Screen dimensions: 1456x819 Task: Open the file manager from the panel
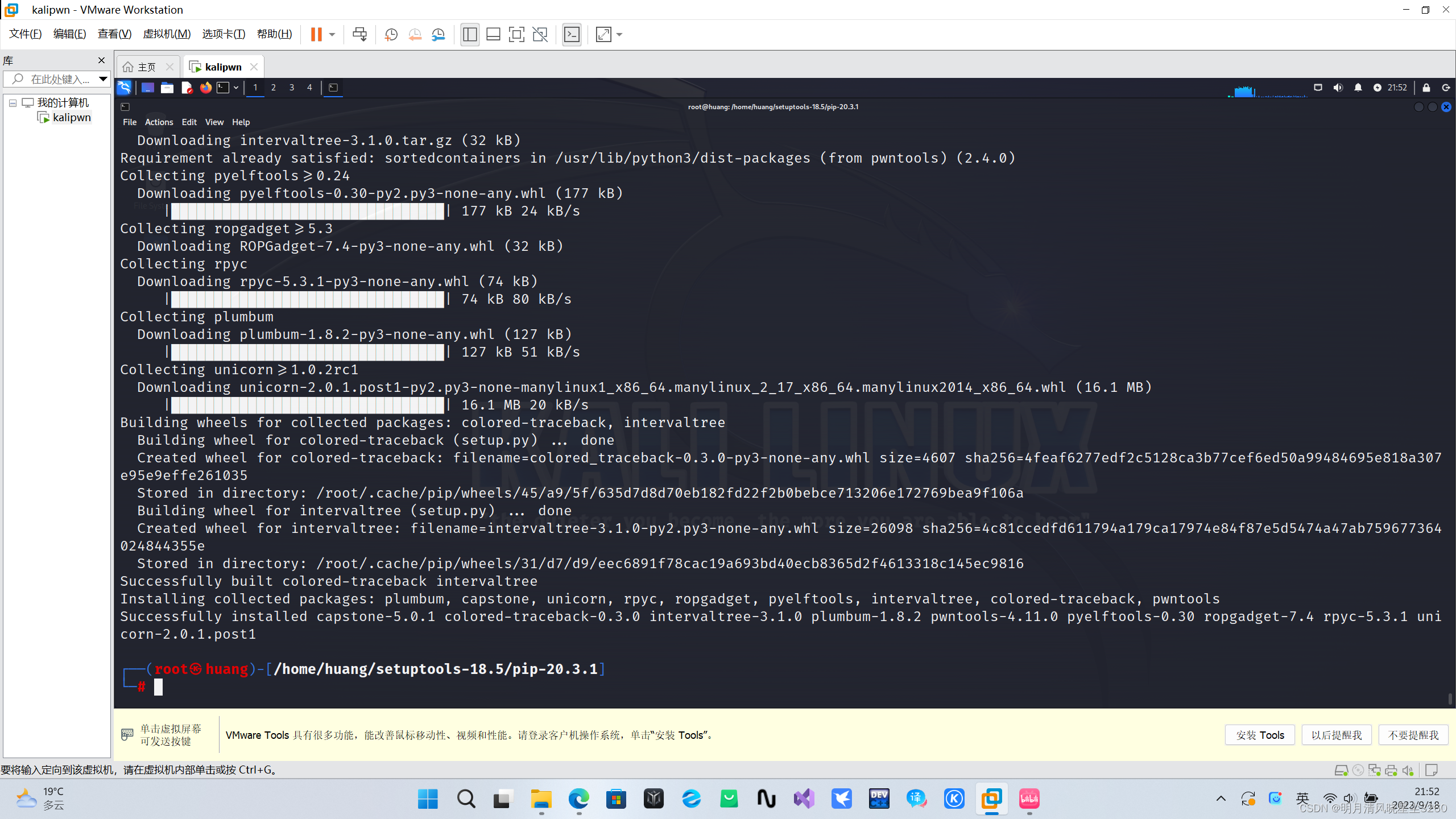tap(167, 88)
